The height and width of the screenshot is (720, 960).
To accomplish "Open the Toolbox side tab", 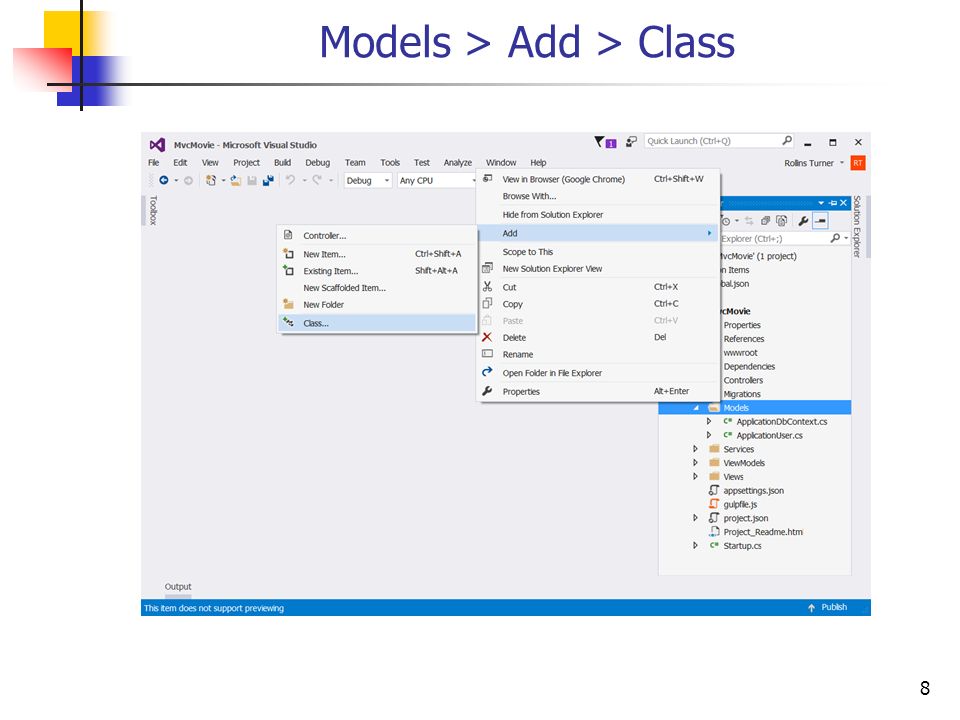I will click(x=154, y=211).
